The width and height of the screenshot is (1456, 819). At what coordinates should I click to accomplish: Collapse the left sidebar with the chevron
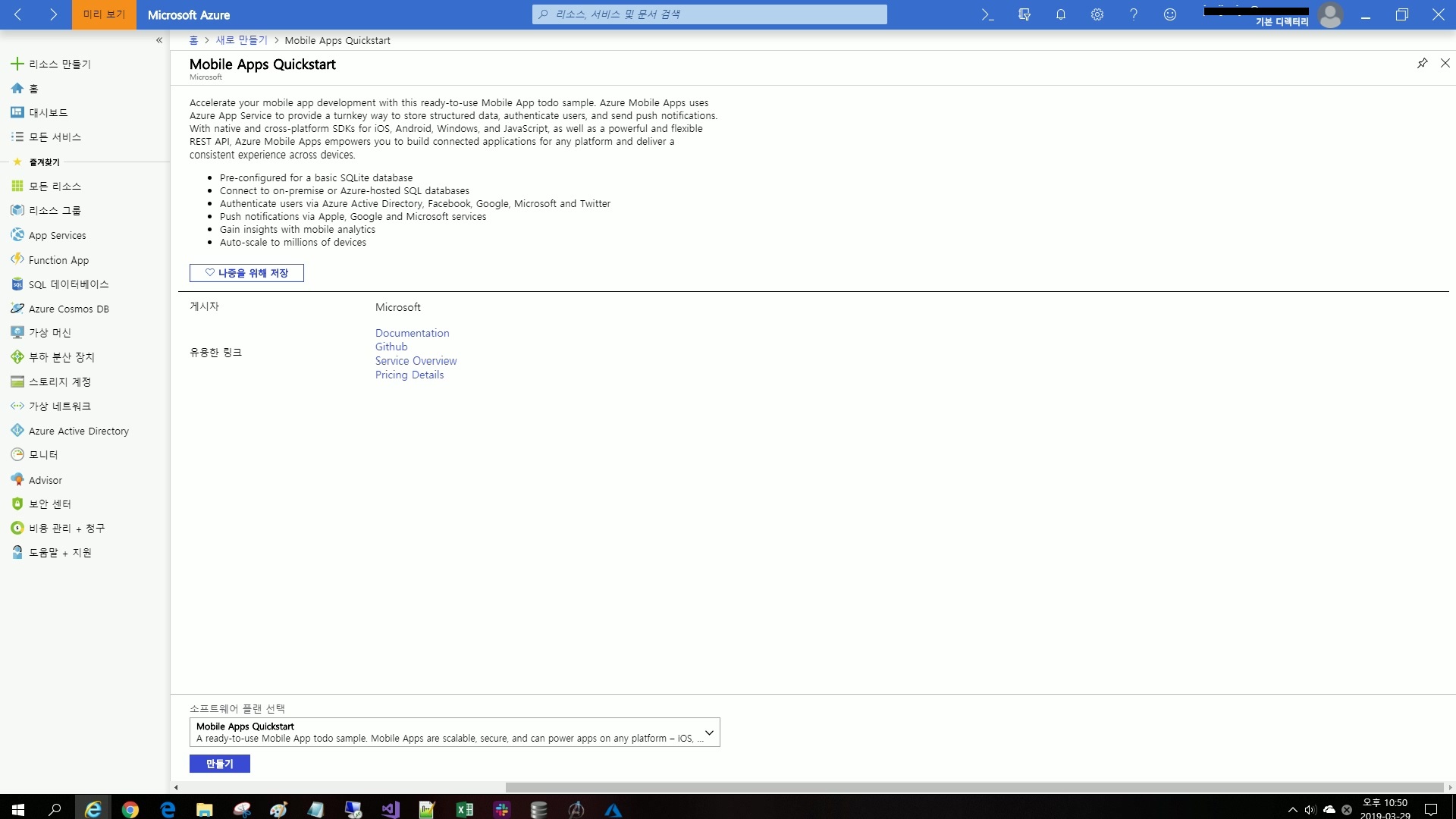click(159, 40)
